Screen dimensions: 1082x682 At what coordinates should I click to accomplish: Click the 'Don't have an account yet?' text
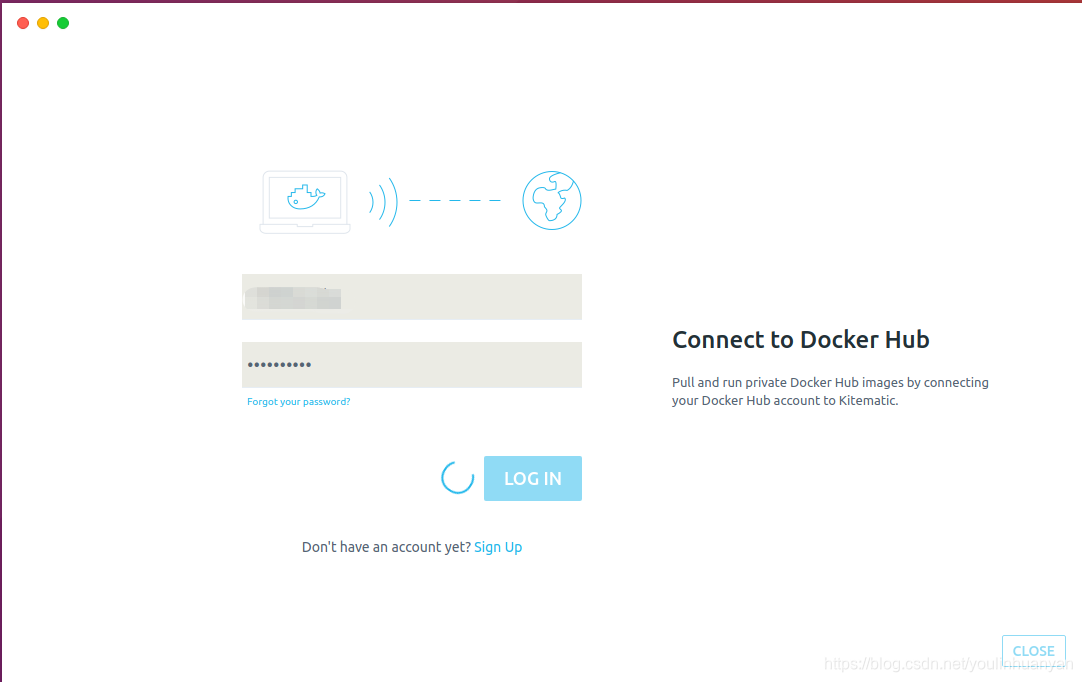coord(386,547)
